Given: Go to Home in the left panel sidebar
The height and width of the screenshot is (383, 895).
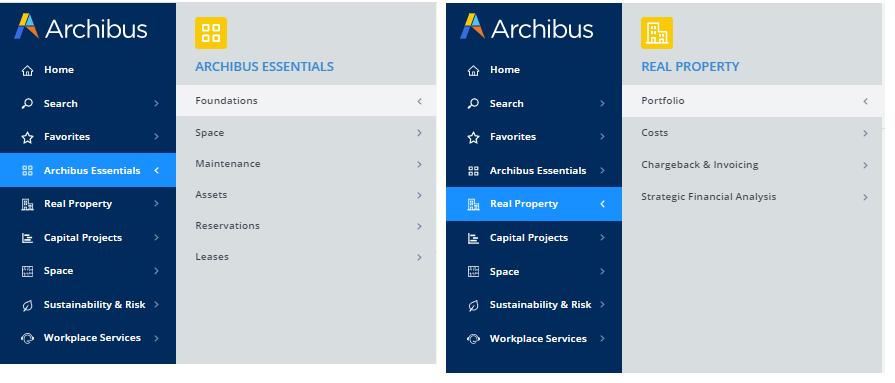Looking at the screenshot, I should click(59, 70).
